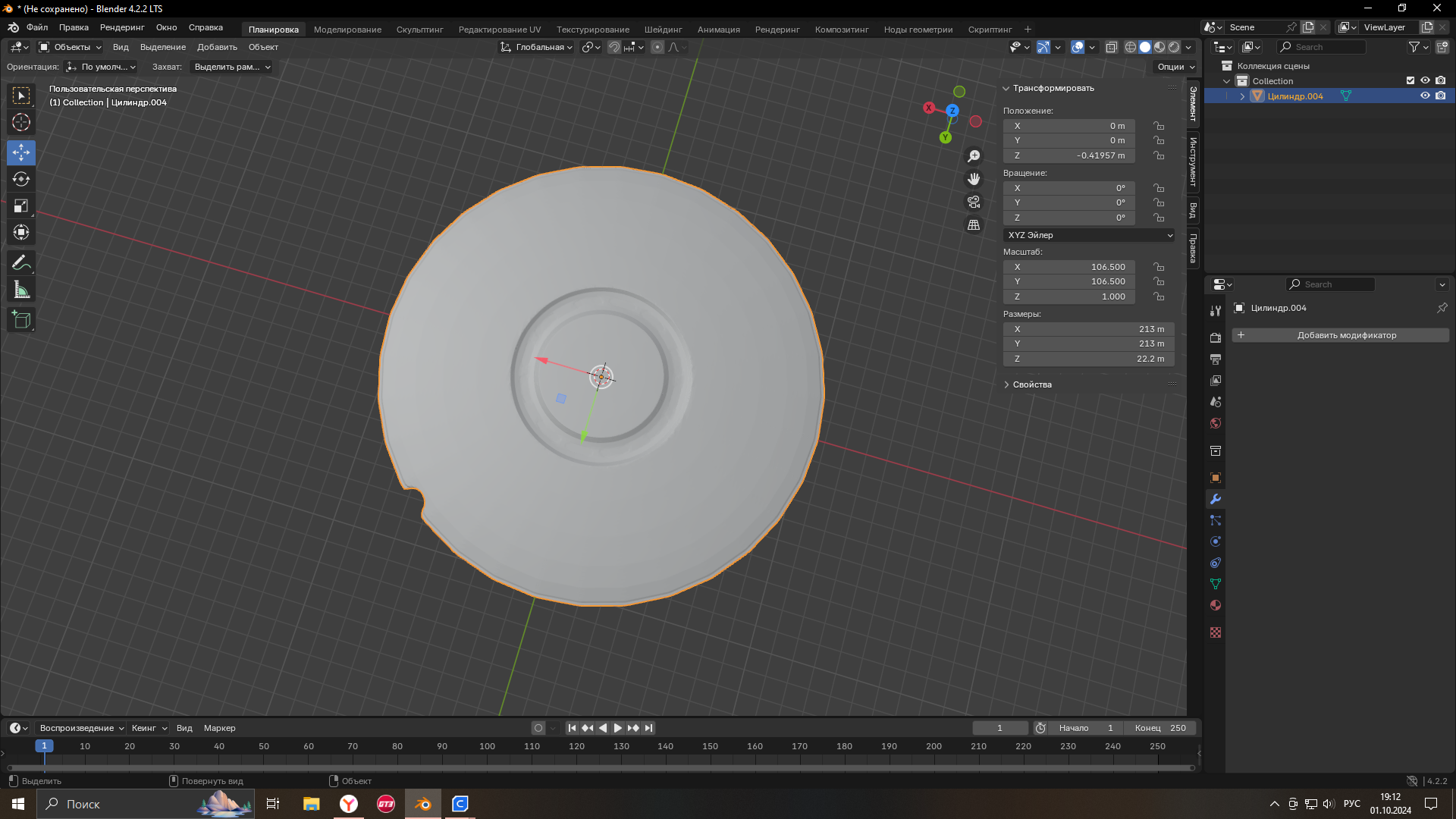The width and height of the screenshot is (1456, 819).
Task: Click the Добавить модификатор button
Action: (x=1340, y=335)
